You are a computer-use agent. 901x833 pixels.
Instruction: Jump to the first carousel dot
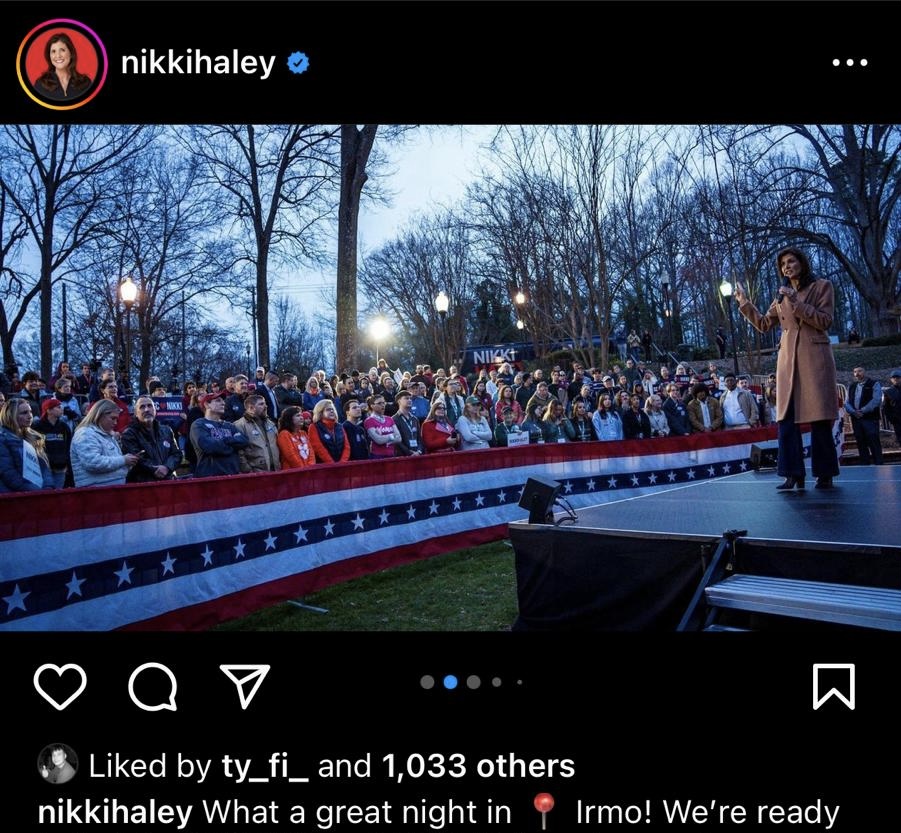(428, 682)
